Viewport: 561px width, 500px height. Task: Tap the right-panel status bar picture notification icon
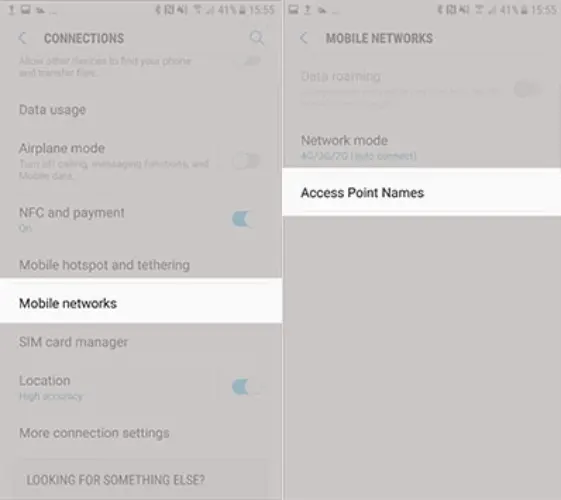293,10
